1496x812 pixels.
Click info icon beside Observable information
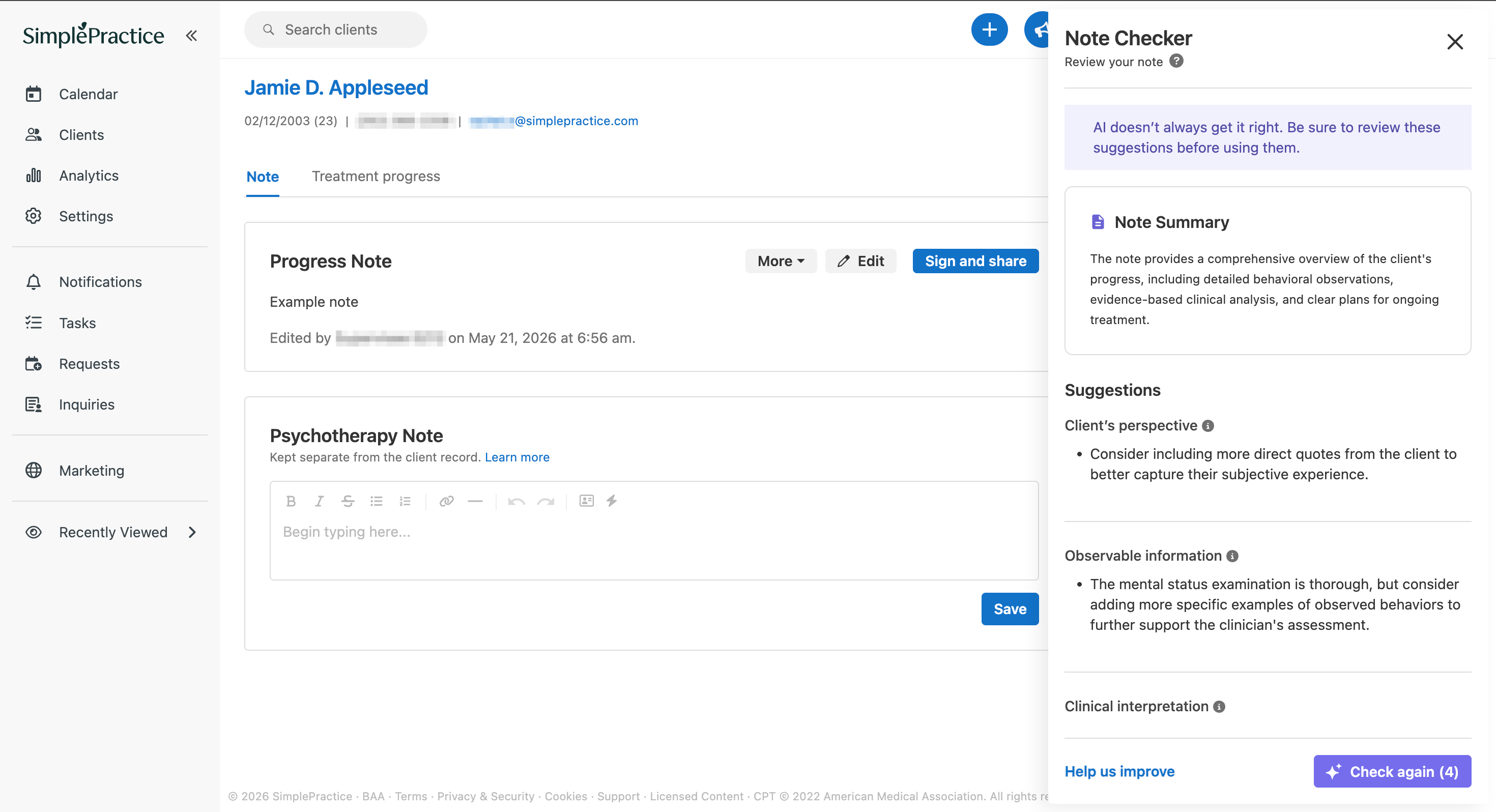1232,556
